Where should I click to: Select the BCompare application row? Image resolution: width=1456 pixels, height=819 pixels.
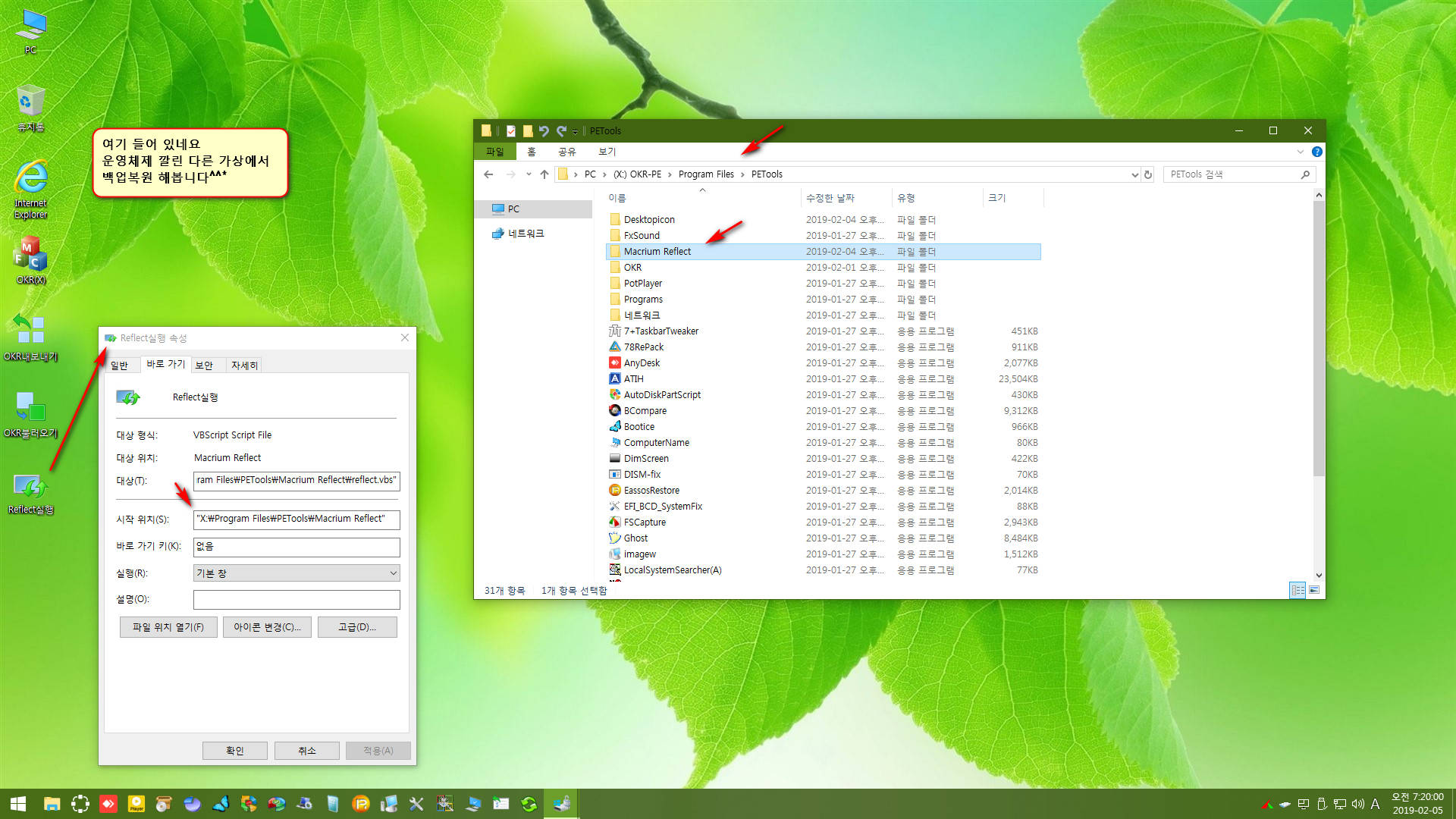[824, 411]
